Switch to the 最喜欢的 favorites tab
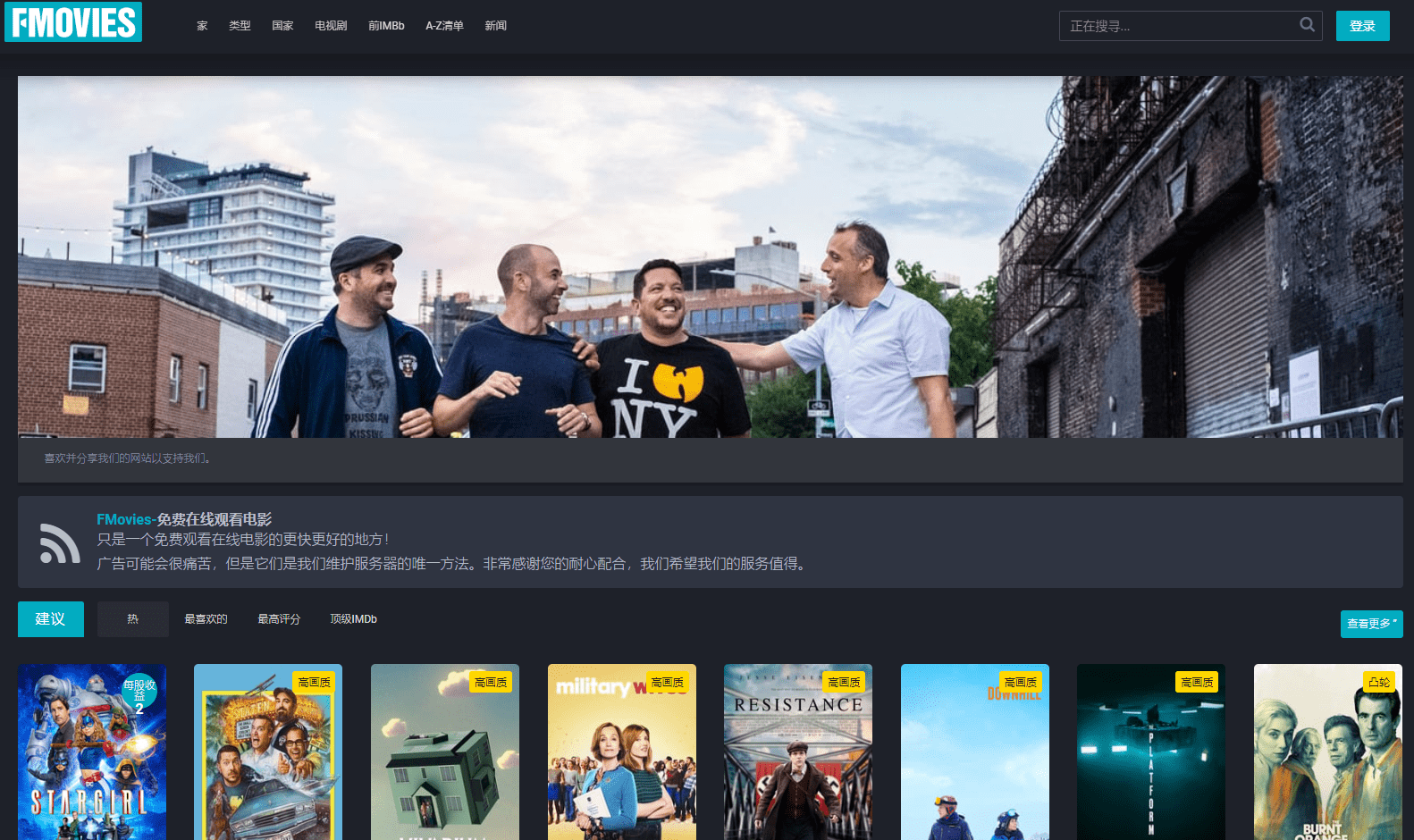1414x840 pixels. click(206, 619)
